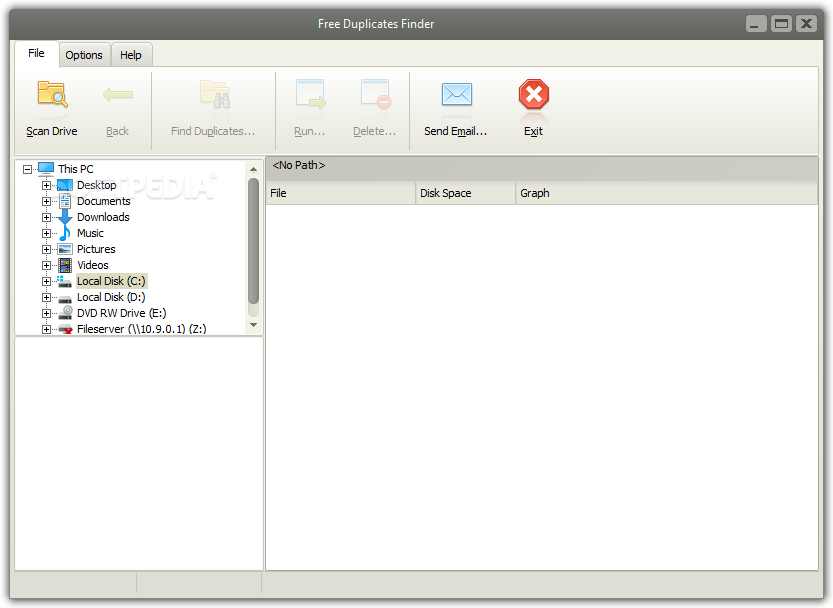Collapse the This PC tree node

28,170
